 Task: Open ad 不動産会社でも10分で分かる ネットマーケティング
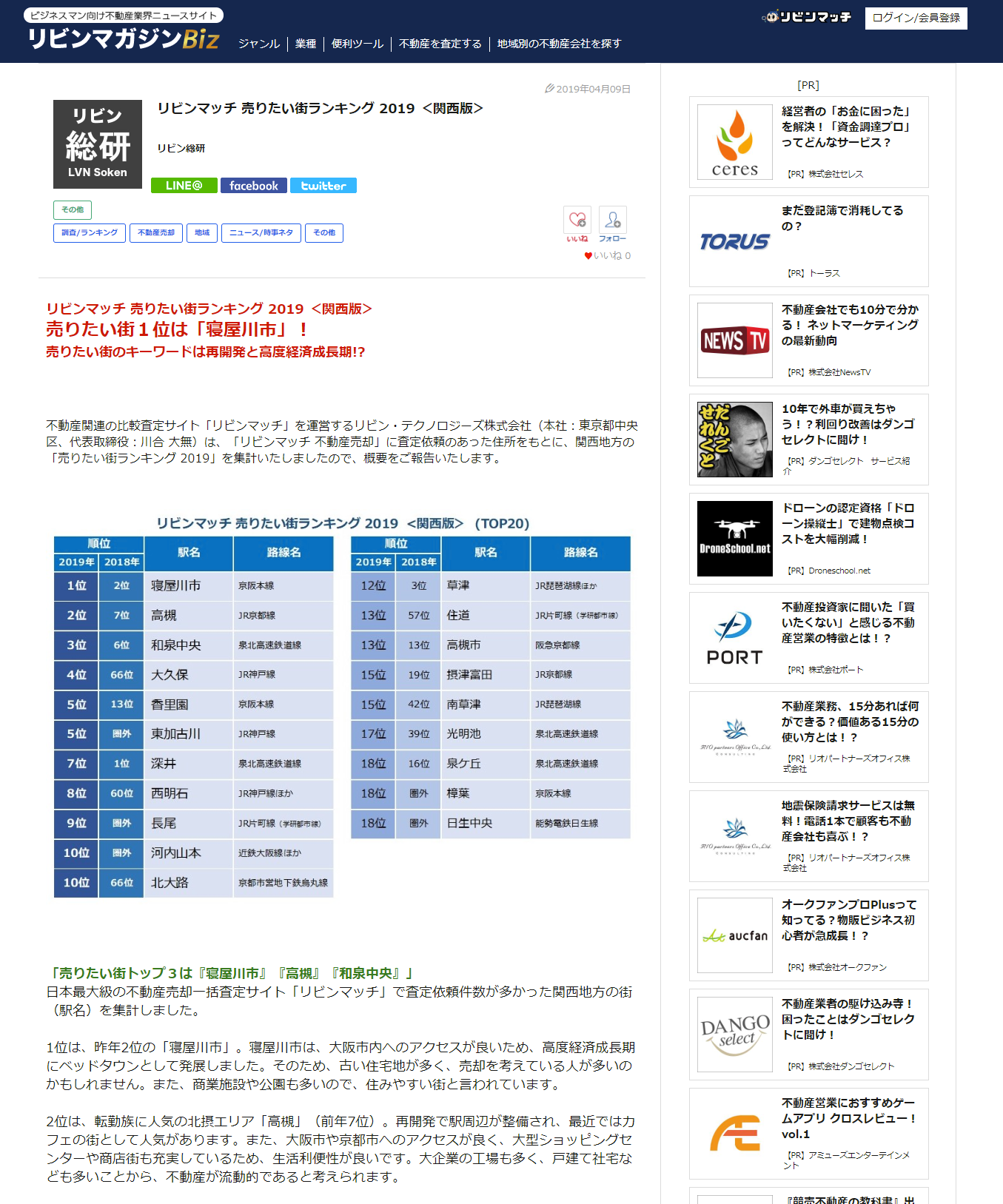(850, 325)
